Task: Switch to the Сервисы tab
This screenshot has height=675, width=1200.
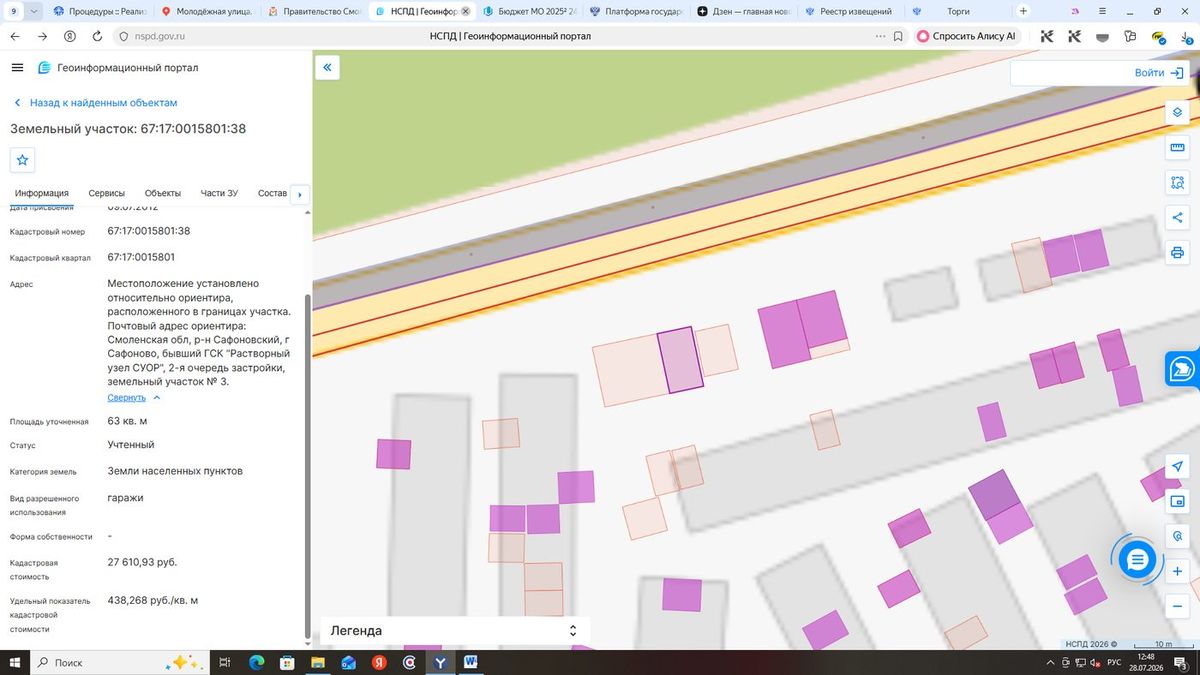Action: (x=107, y=193)
